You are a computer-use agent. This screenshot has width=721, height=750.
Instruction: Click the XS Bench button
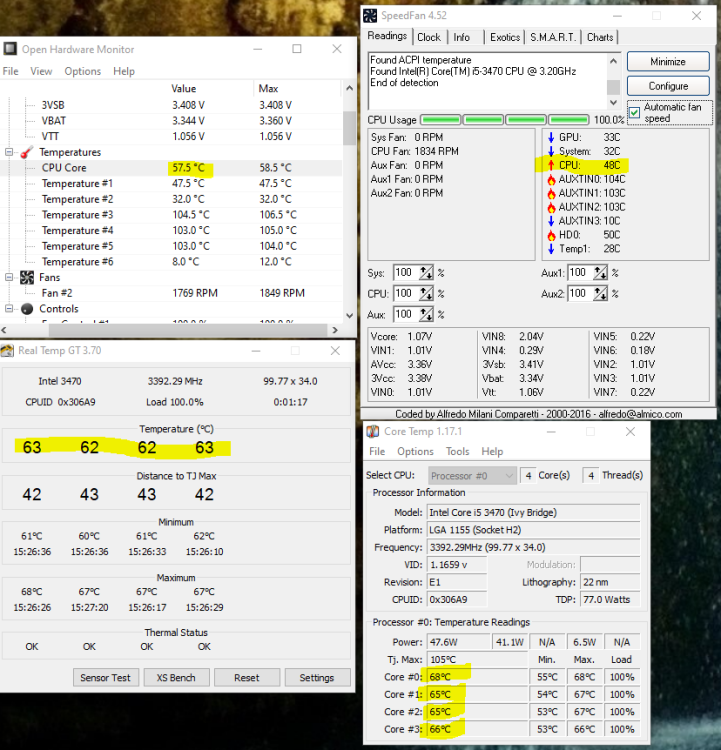(x=176, y=677)
